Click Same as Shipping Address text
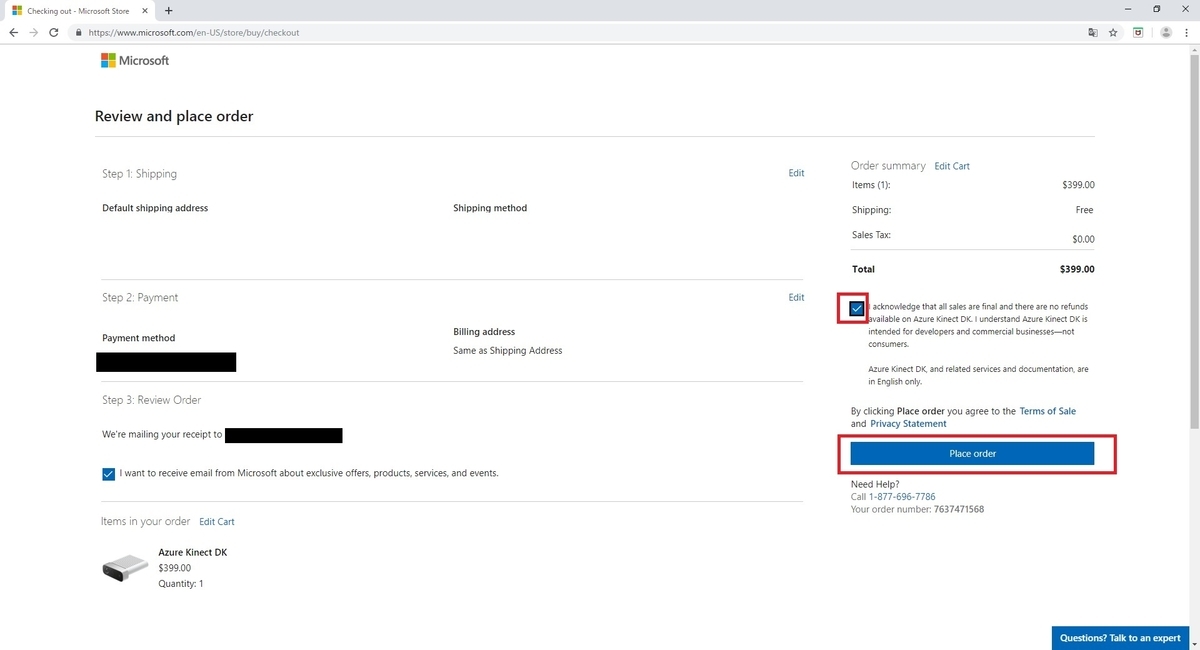This screenshot has height=650, width=1200. point(508,351)
